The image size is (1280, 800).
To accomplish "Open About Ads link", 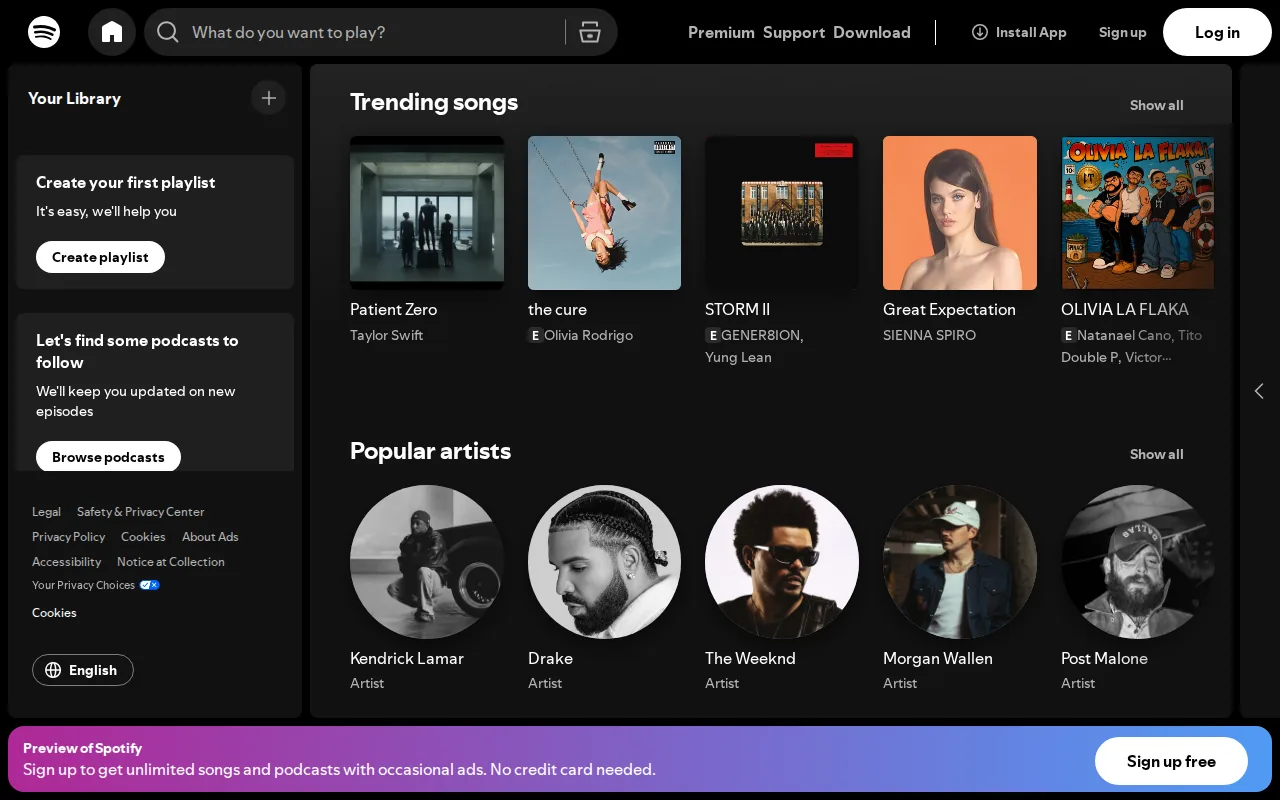I will click(x=210, y=537).
